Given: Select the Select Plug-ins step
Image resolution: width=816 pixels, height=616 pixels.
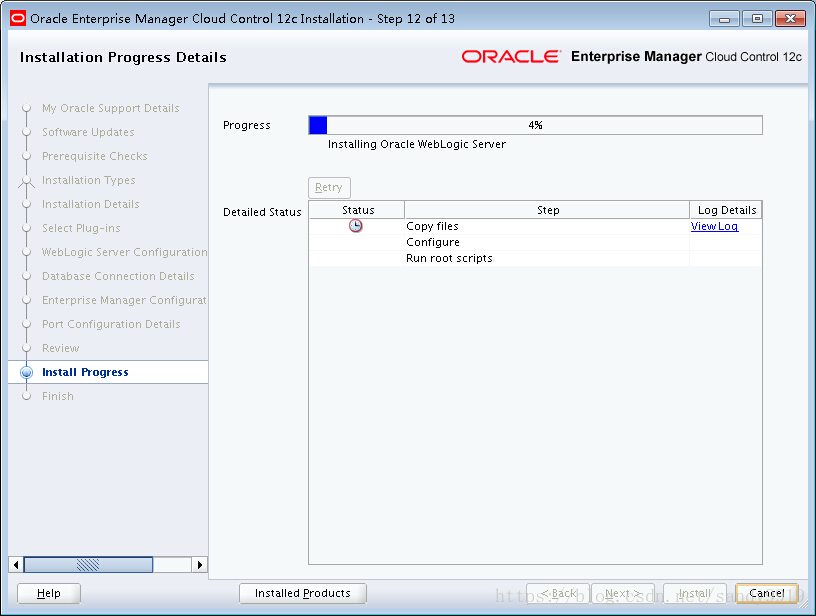Looking at the screenshot, I should point(81,228).
